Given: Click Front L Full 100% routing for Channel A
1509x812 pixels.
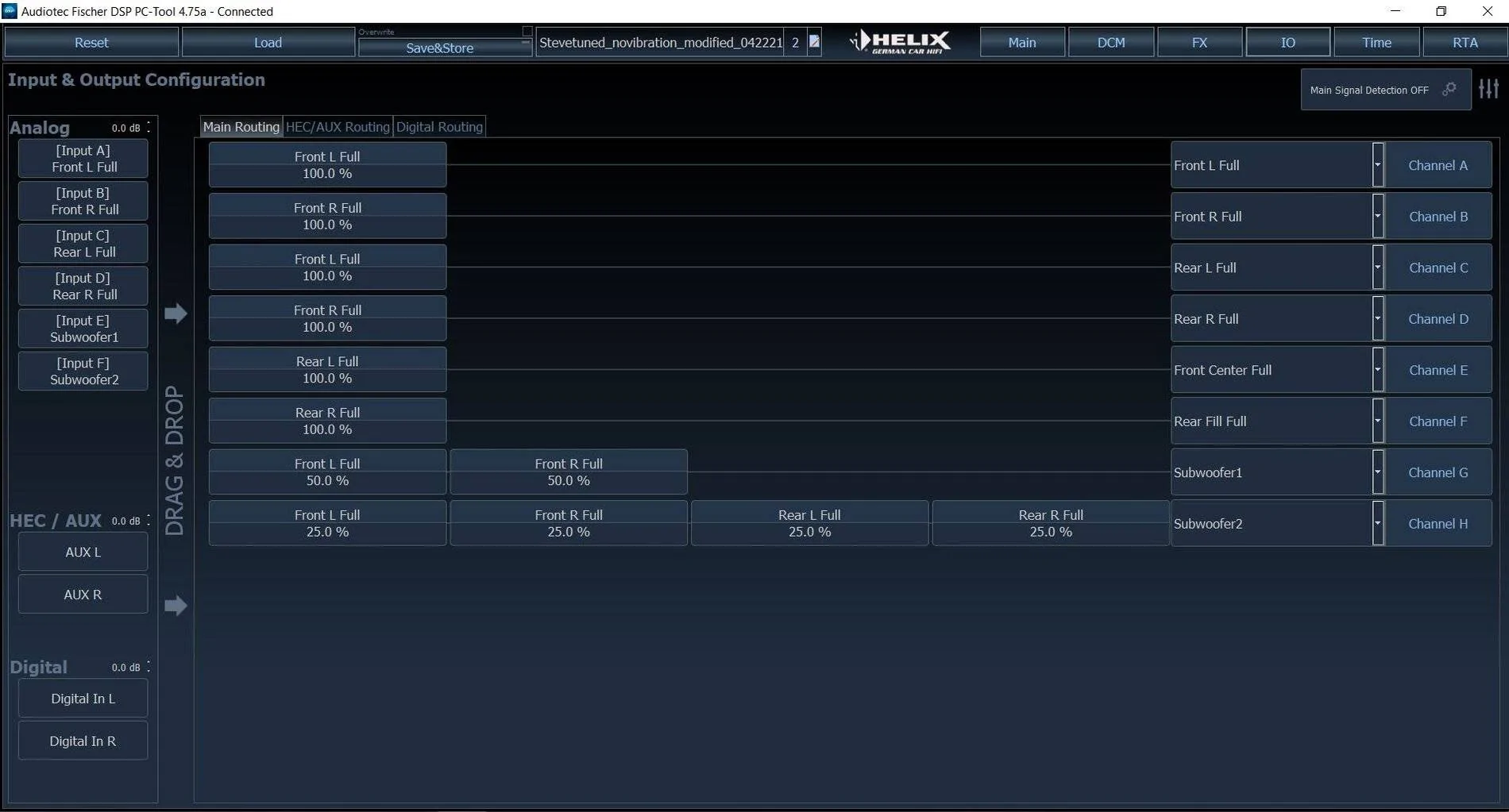Looking at the screenshot, I should (x=327, y=165).
